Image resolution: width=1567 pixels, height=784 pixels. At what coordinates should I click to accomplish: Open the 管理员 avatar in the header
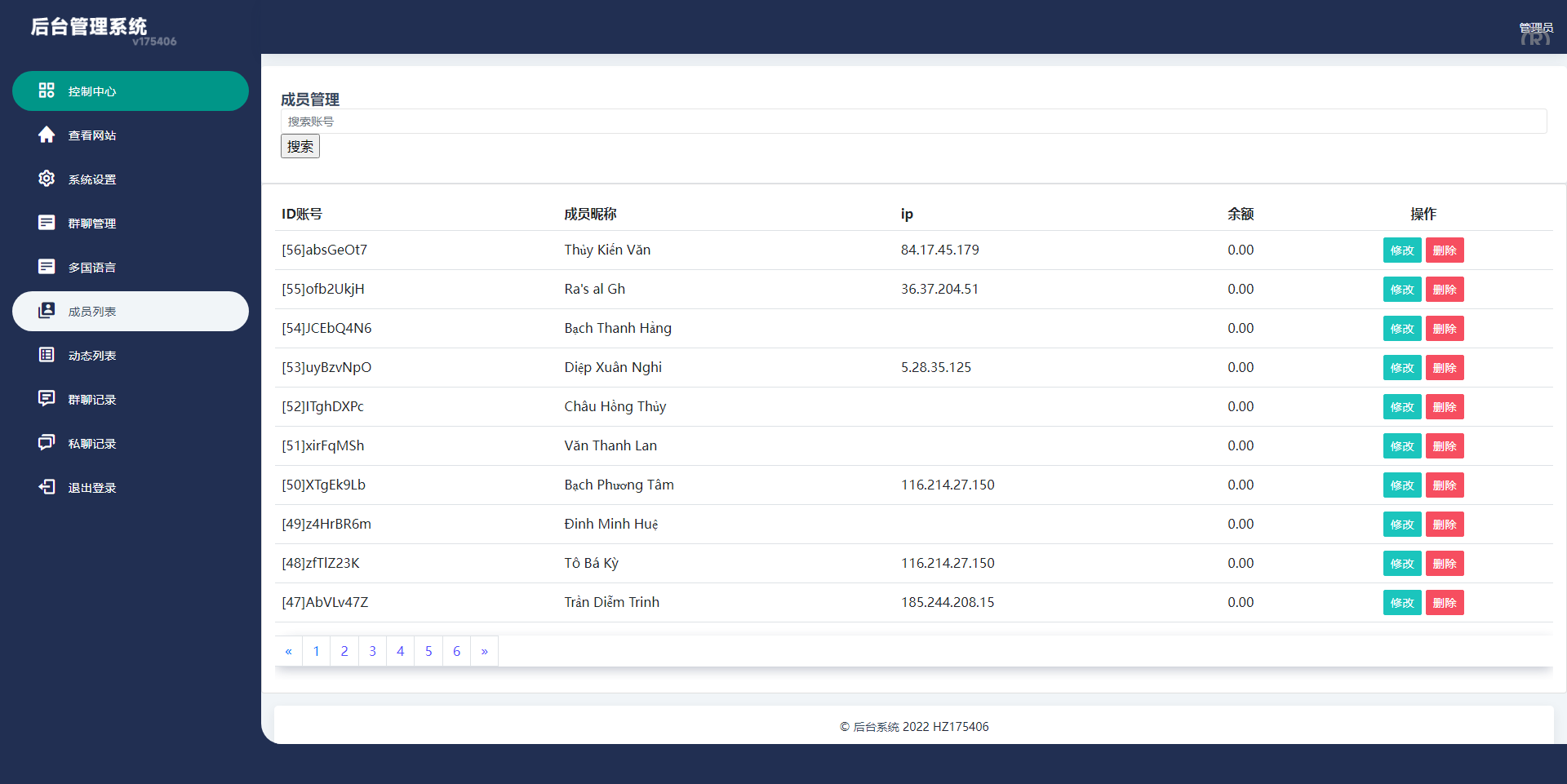[1535, 34]
